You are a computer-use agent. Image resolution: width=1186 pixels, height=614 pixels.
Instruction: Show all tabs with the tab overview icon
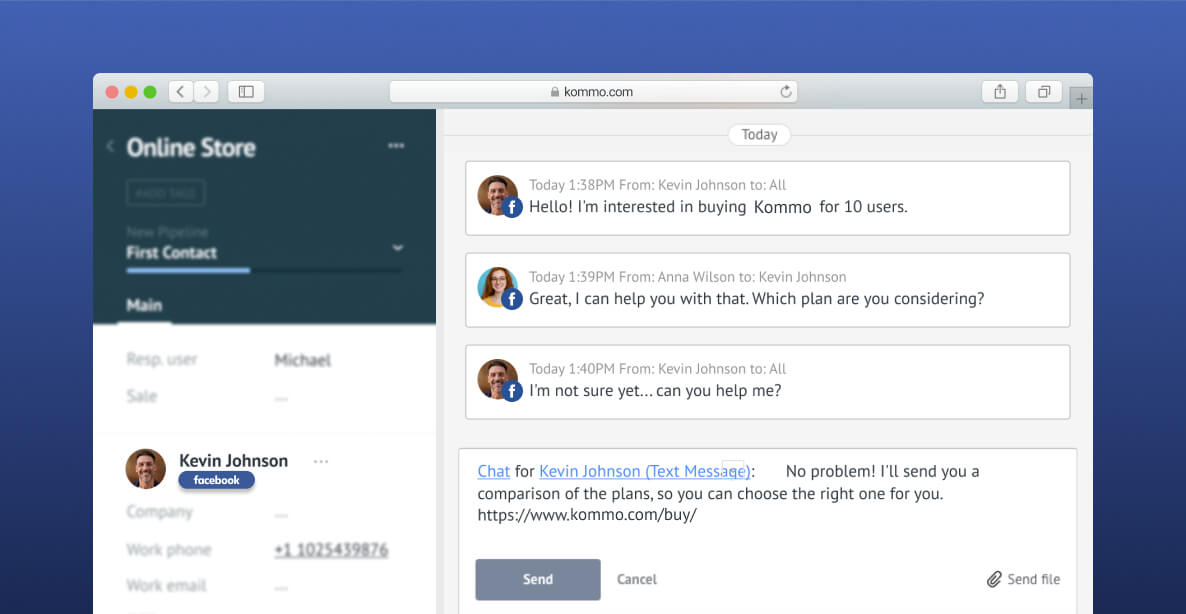coord(1043,91)
